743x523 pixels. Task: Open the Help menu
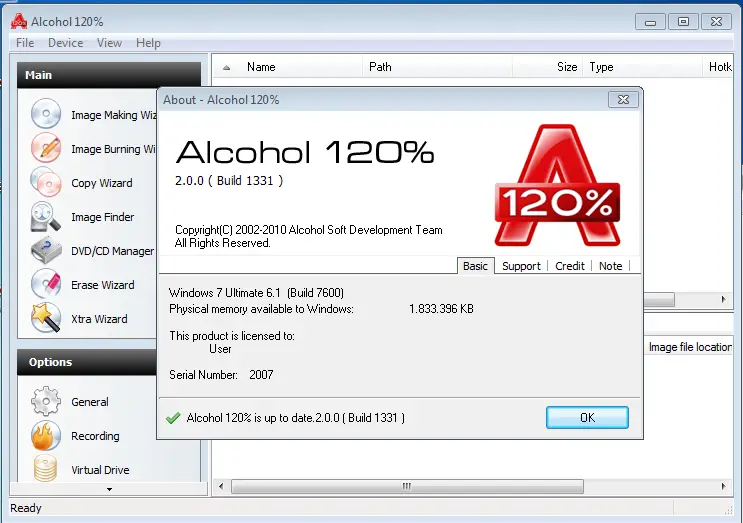(x=148, y=43)
